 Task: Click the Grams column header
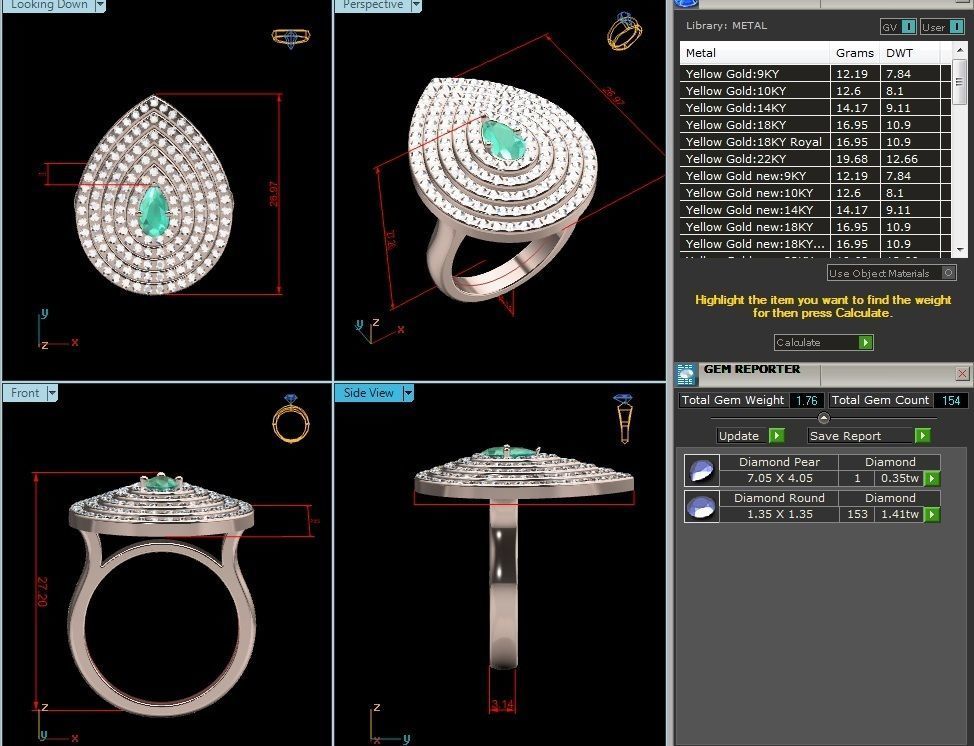tap(855, 53)
